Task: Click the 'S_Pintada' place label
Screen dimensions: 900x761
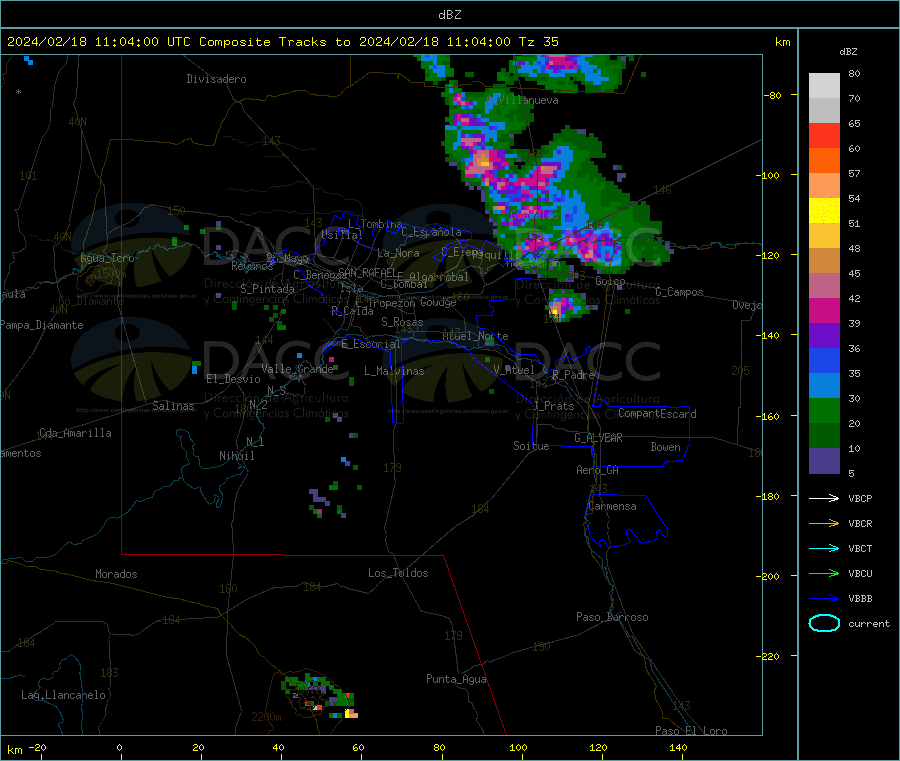Action: (x=267, y=289)
